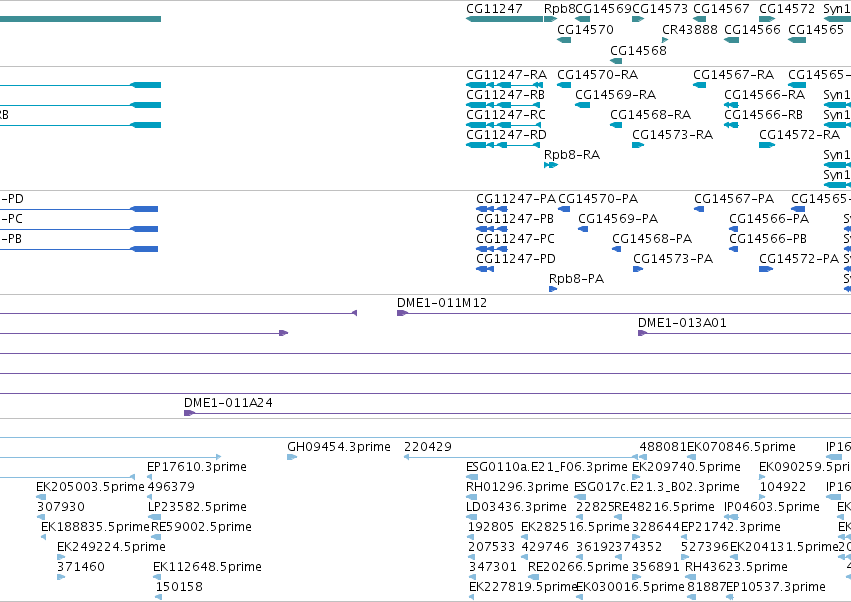
Task: Click EST feature 104922
Action: click(x=783, y=487)
